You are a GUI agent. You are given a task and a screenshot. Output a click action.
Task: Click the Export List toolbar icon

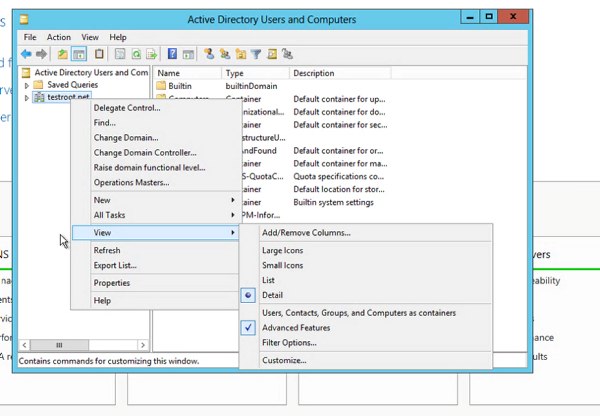point(152,54)
